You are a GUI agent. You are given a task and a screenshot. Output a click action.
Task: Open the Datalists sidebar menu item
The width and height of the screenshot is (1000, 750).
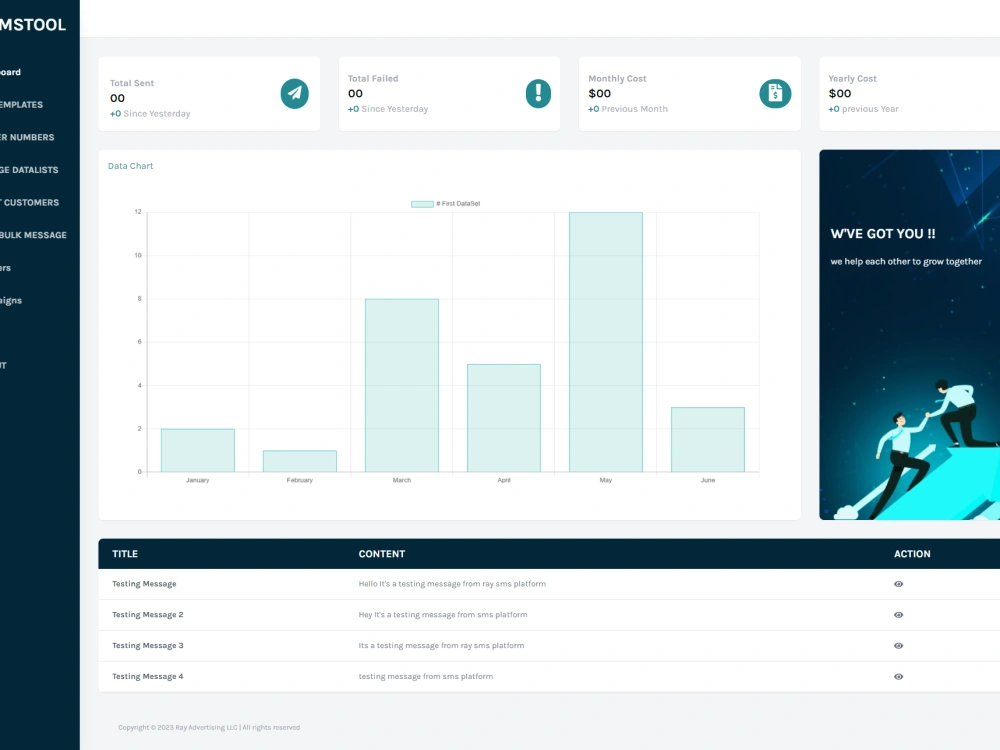click(x=29, y=170)
